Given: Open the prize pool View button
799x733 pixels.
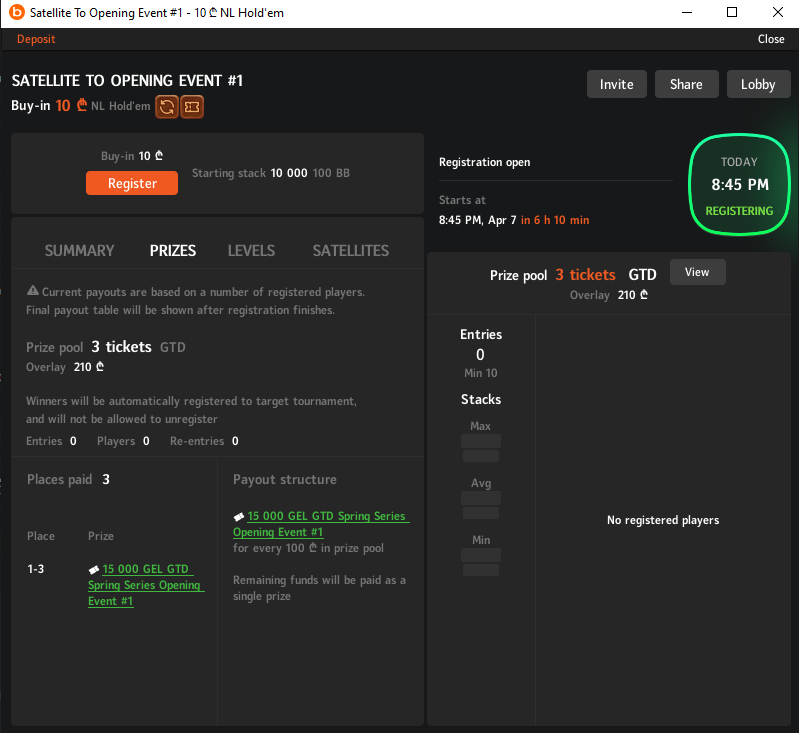Looking at the screenshot, I should click(x=697, y=272).
